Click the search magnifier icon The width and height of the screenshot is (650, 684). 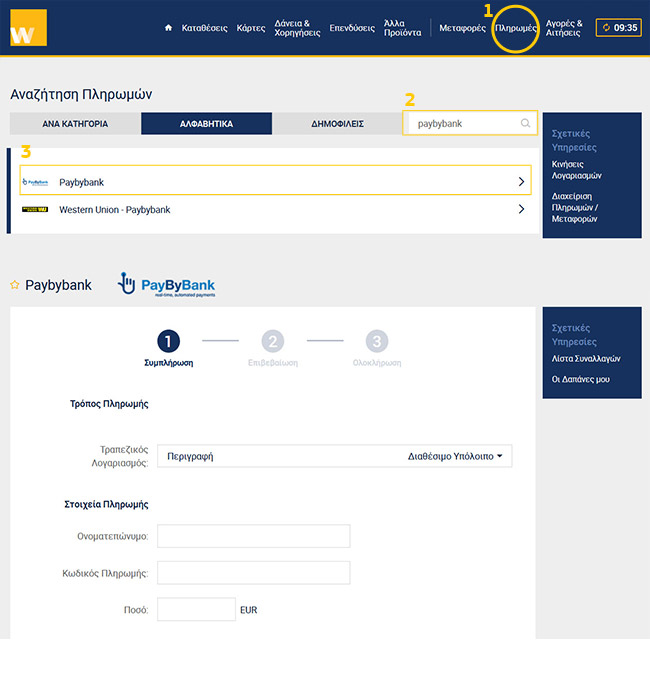coord(525,124)
